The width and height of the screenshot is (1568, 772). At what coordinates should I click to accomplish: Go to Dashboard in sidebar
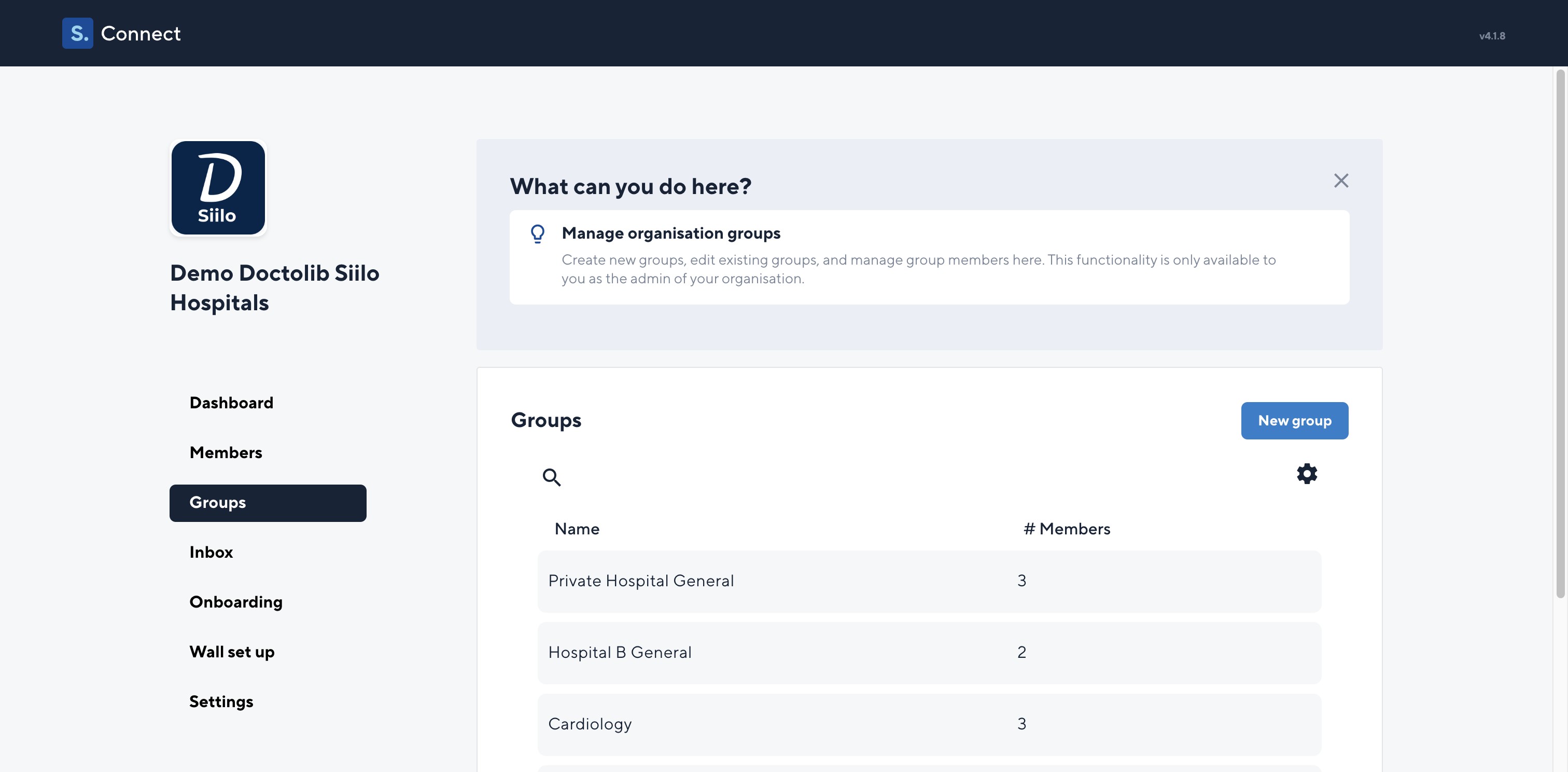pos(231,403)
